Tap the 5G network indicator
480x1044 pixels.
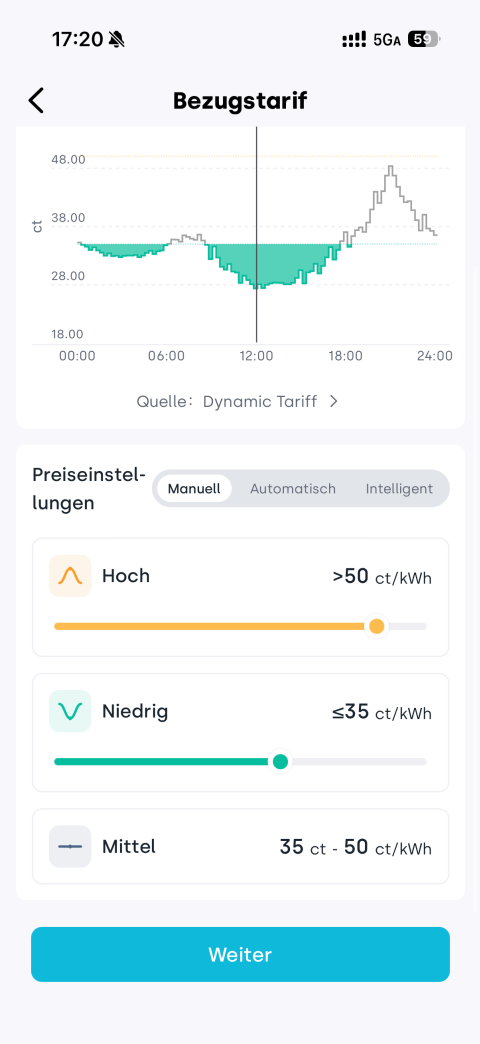point(387,40)
